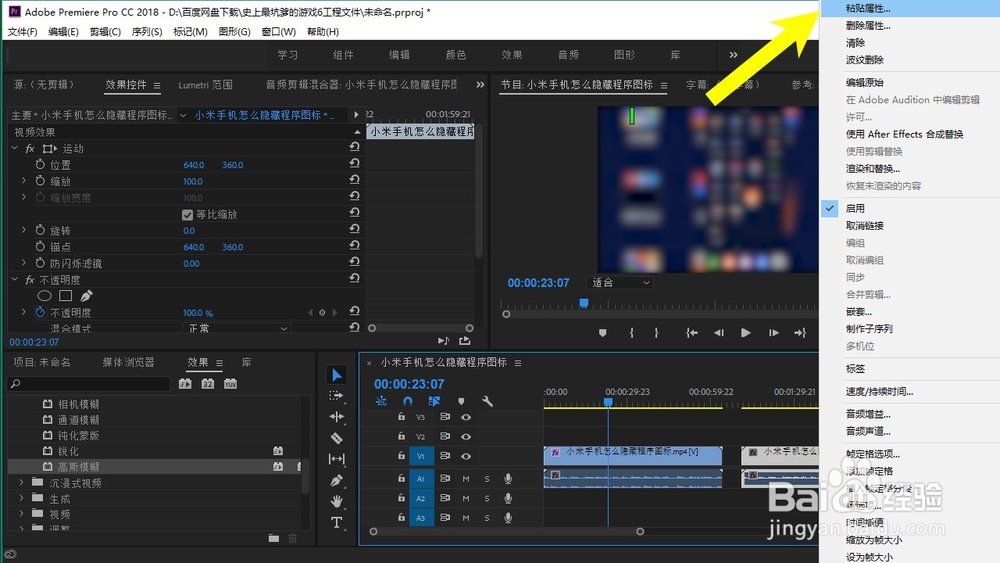
Task: Expand the Scale parameter
Action: tap(24, 181)
